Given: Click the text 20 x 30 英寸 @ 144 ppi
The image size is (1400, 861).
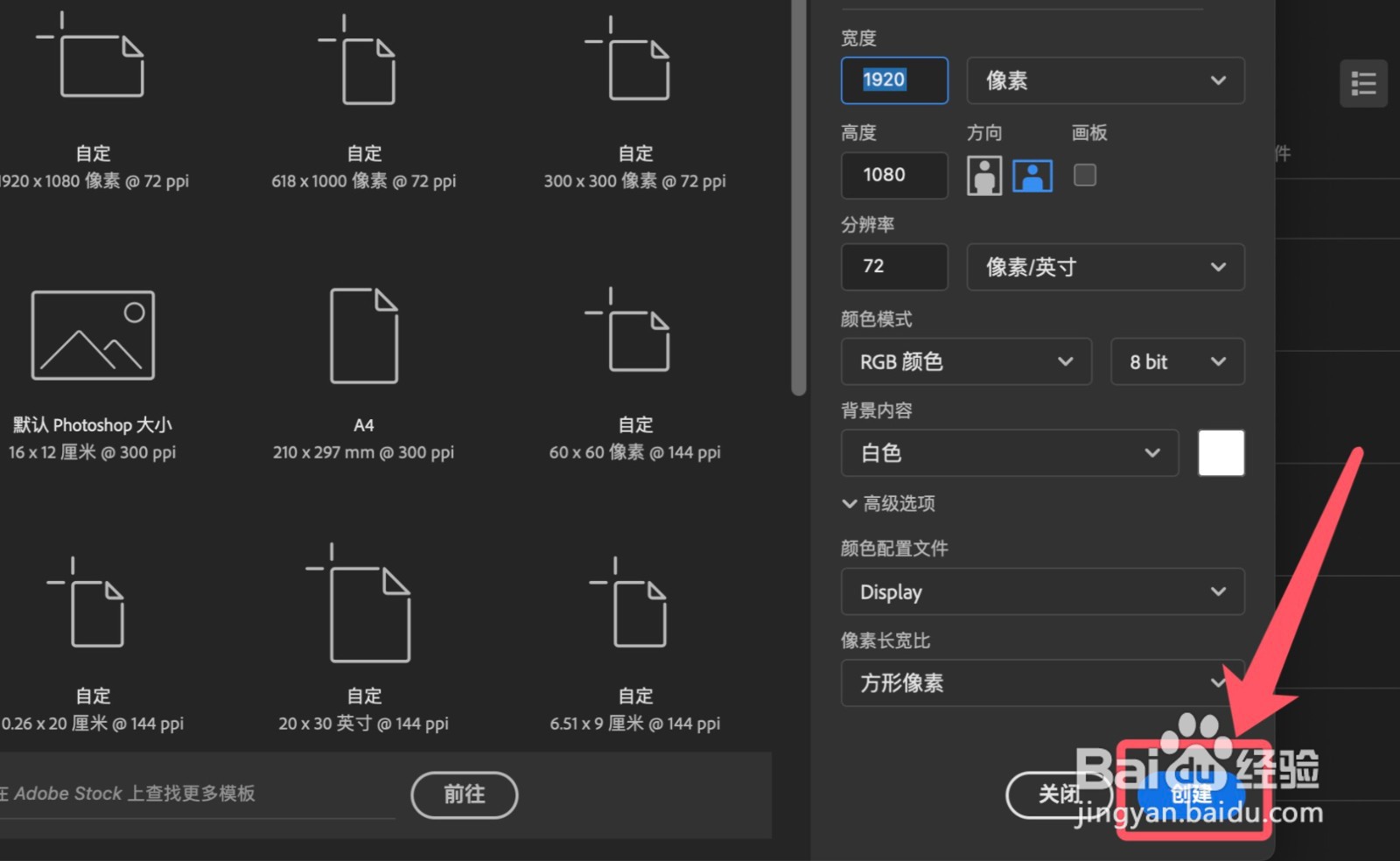Looking at the screenshot, I should coord(363,724).
